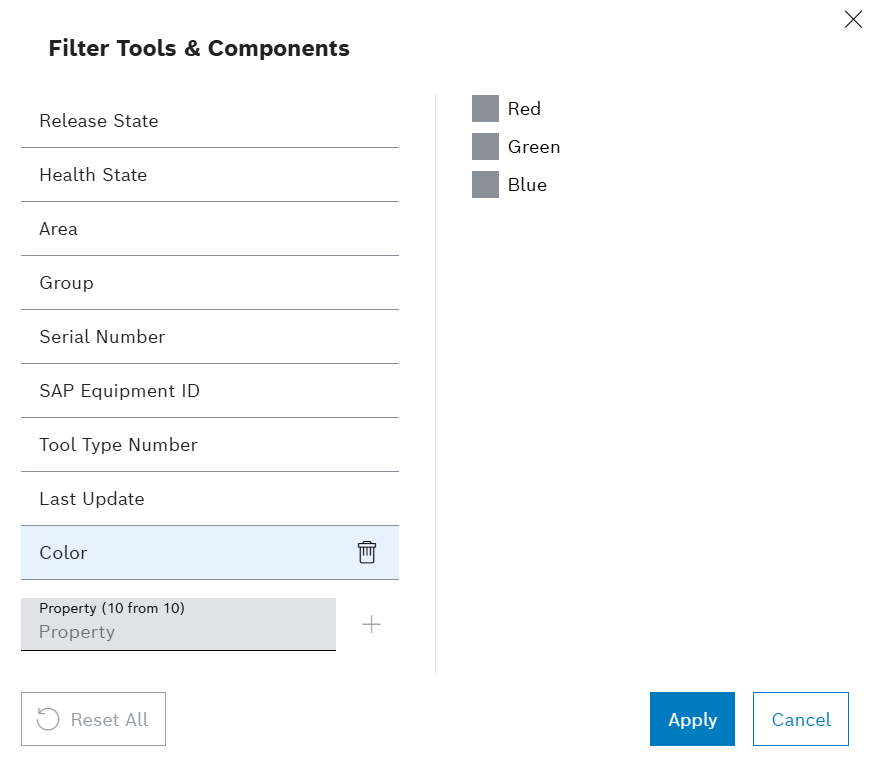The height and width of the screenshot is (764, 874).
Task: Check the Green color checkbox
Action: coord(485,147)
